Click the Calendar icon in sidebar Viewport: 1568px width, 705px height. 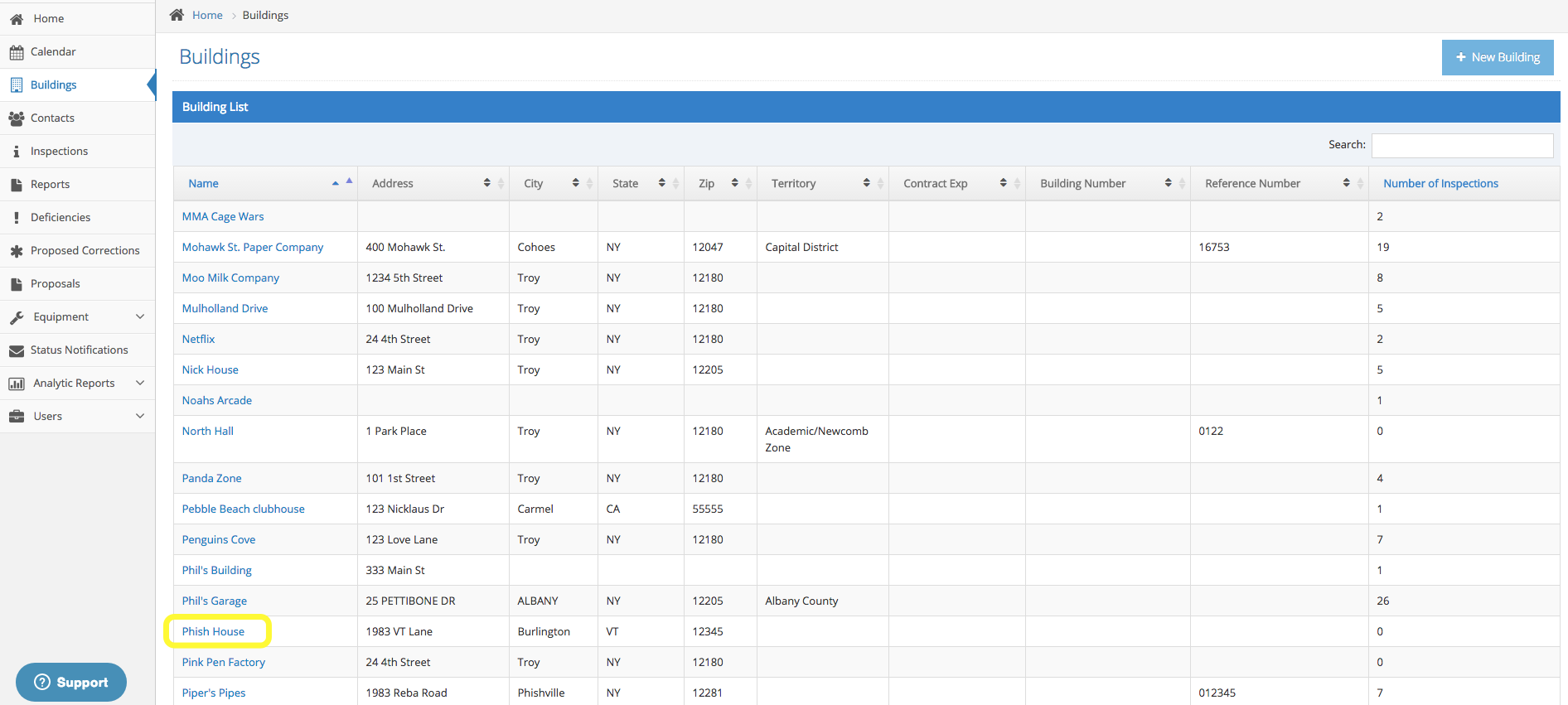click(17, 52)
